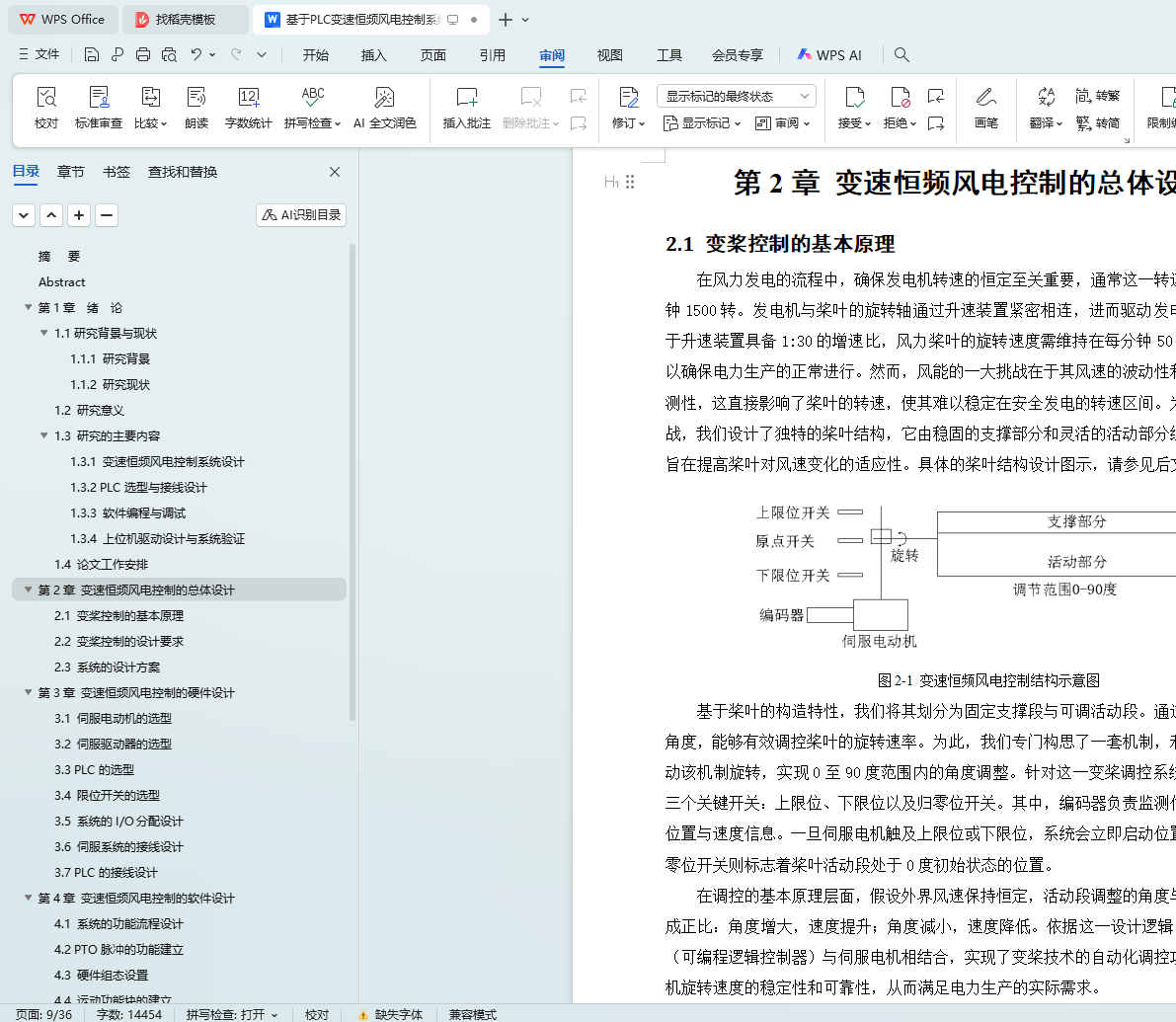
Task: Click 页面: 9/36 in status bar
Action: (x=43, y=1014)
